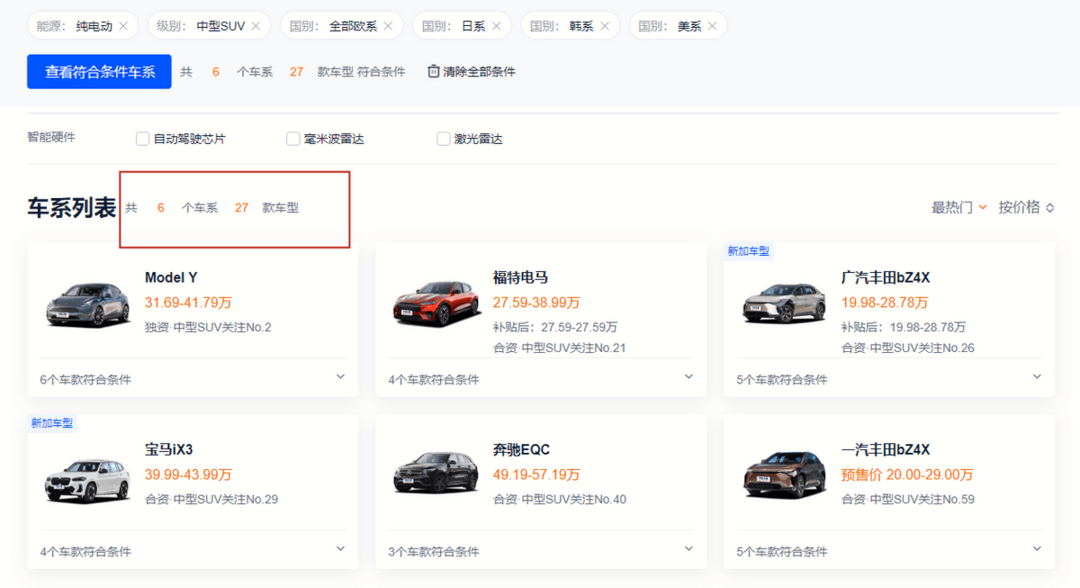Image resolution: width=1080 pixels, height=588 pixels.
Task: Remove the 美系 filter tag
Action: pyautogui.click(x=712, y=26)
